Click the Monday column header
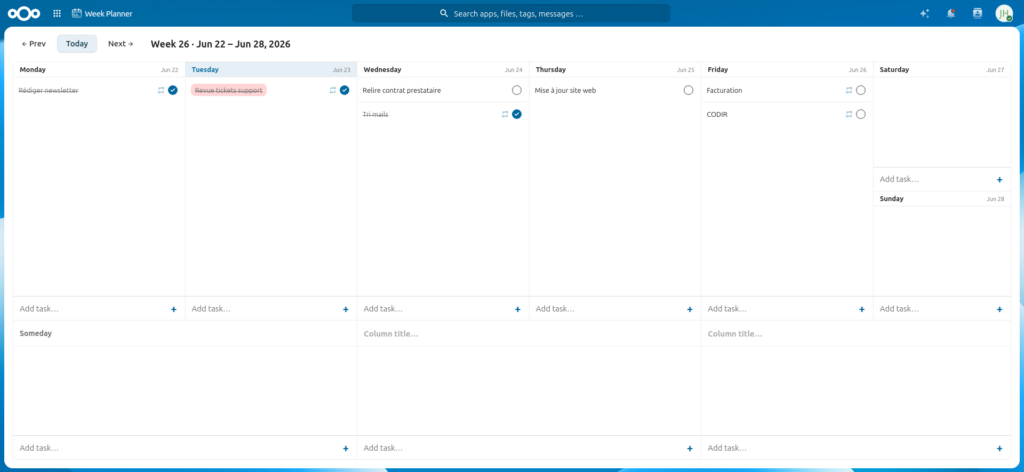 click(x=99, y=69)
